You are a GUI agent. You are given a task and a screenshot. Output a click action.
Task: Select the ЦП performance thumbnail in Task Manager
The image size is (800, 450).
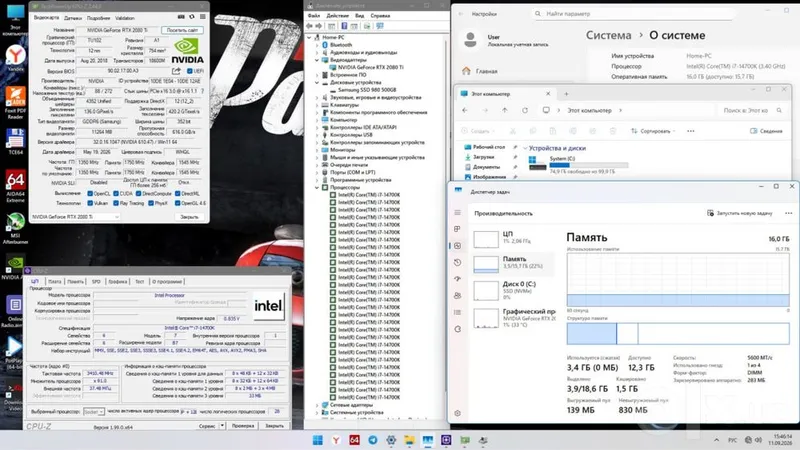486,239
